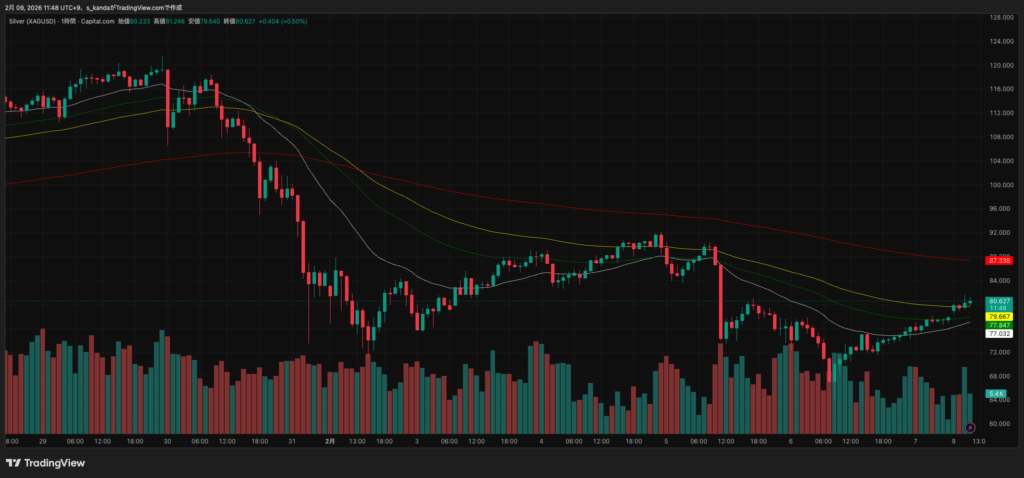Click the 2月 marker on the time axis
Image resolution: width=1024 pixels, height=478 pixels.
point(331,441)
